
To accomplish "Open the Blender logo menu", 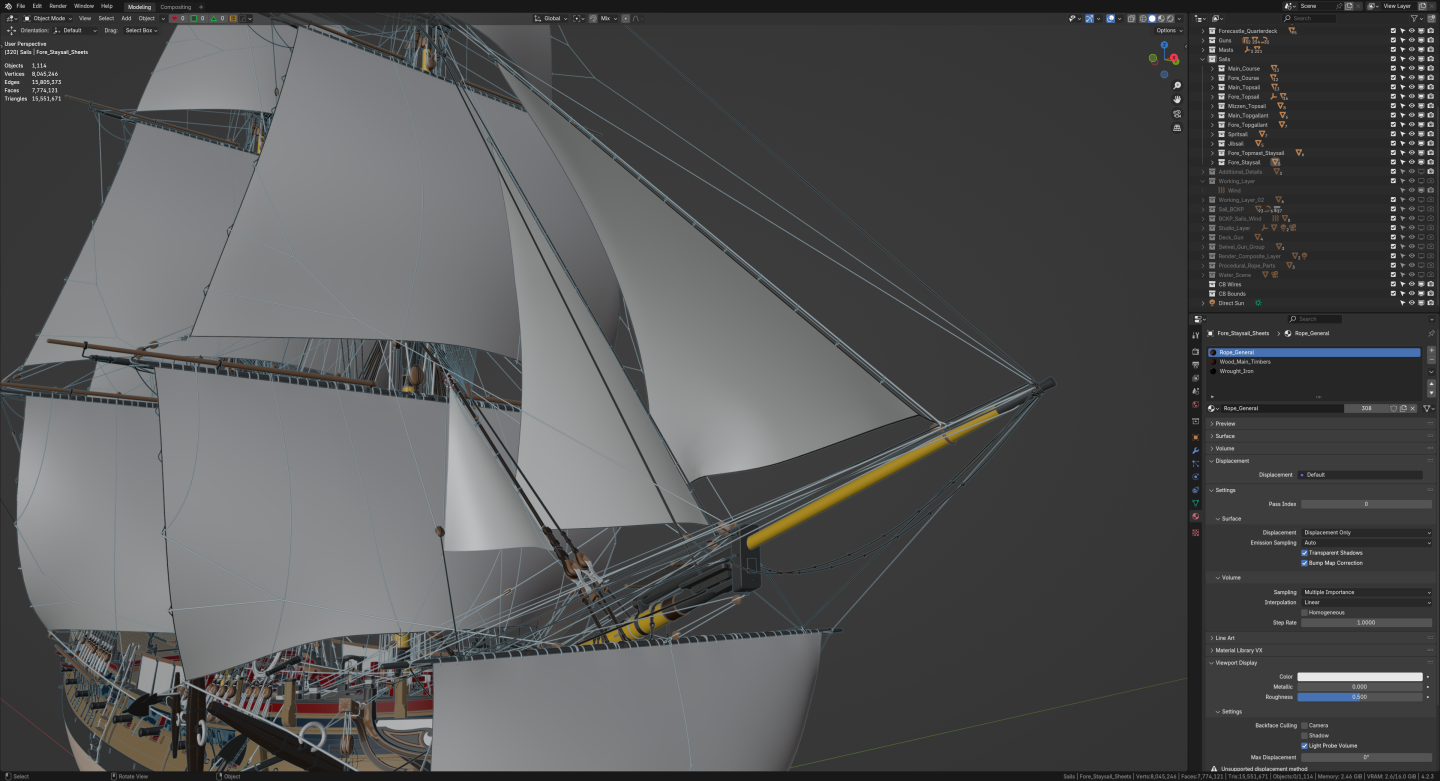I will tap(8, 6).
